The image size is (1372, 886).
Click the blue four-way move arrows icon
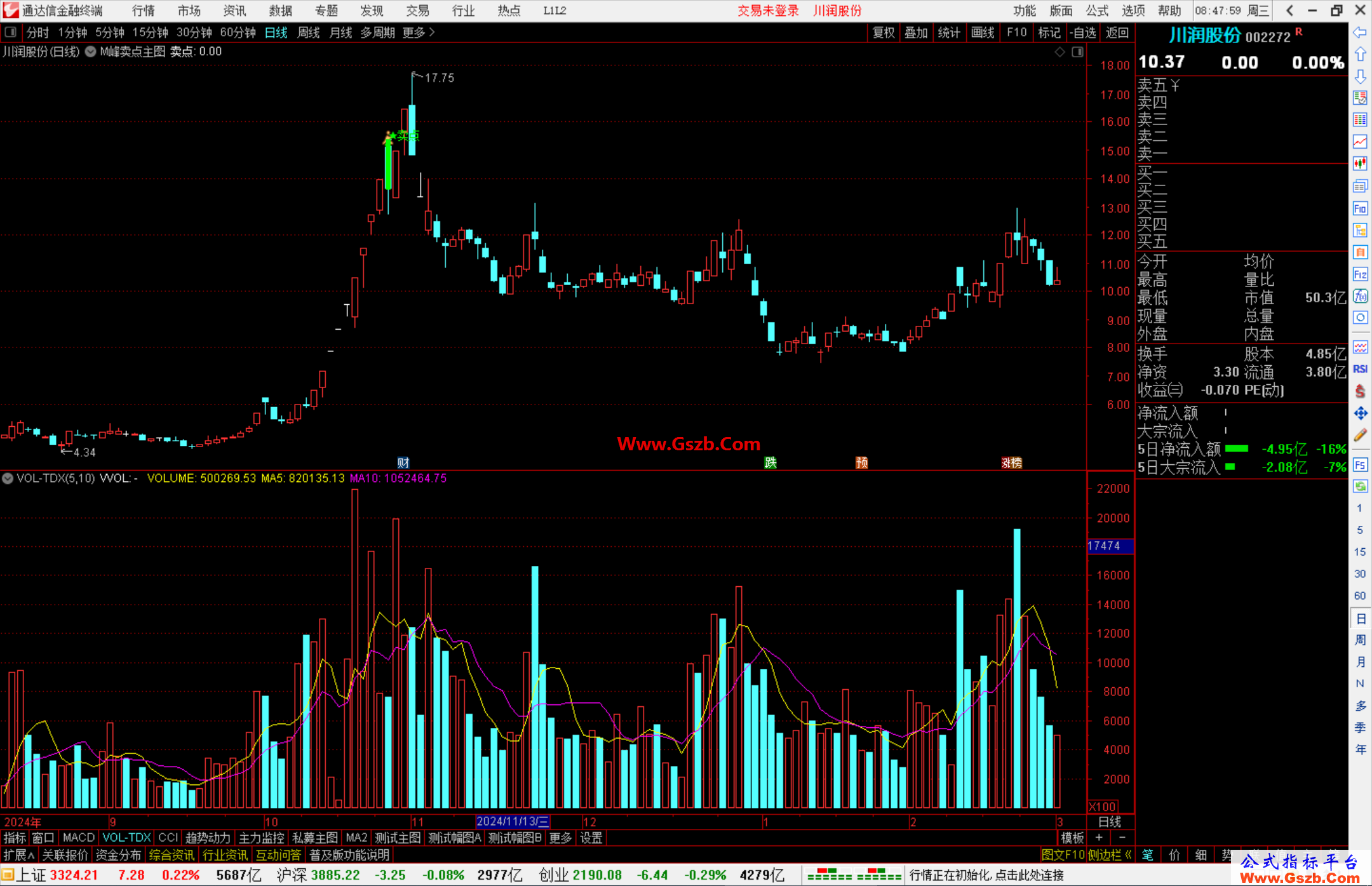tap(1360, 413)
